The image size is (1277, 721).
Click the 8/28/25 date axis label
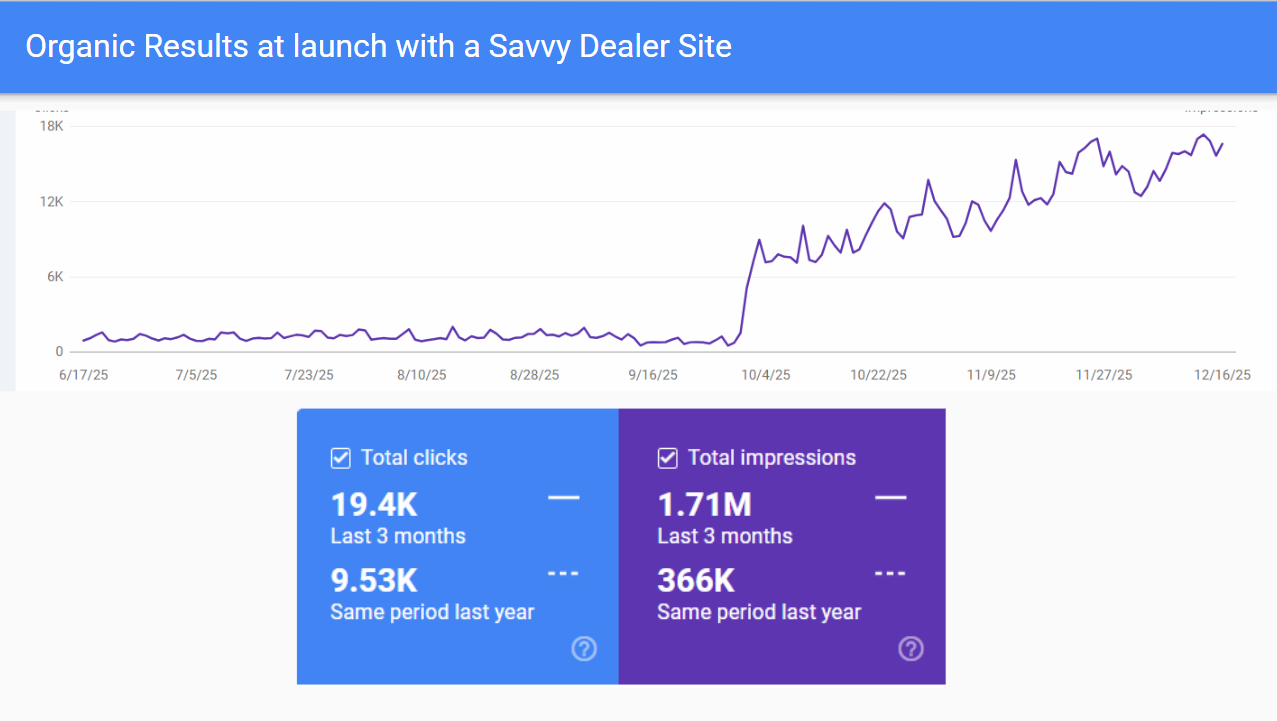point(535,375)
